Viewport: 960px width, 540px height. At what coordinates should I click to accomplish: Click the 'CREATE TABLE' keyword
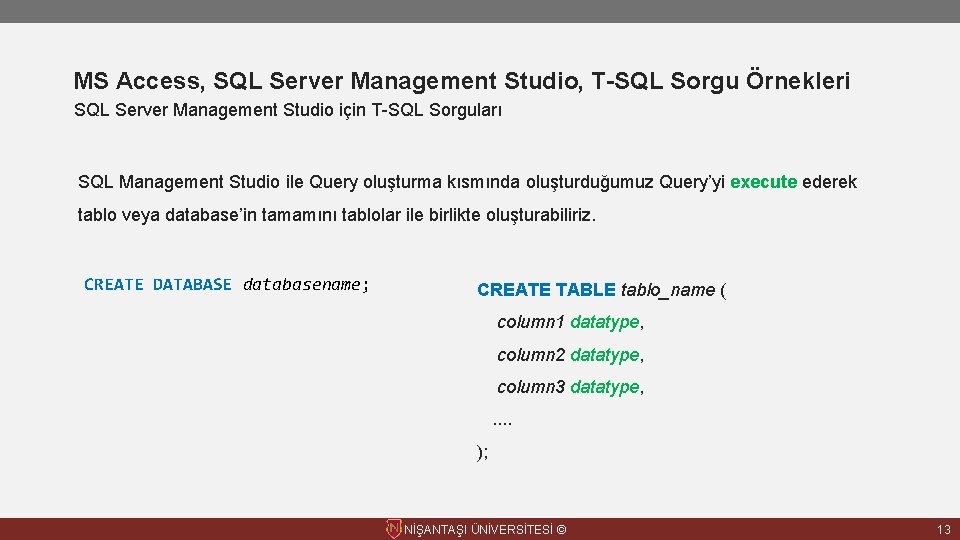click(546, 290)
